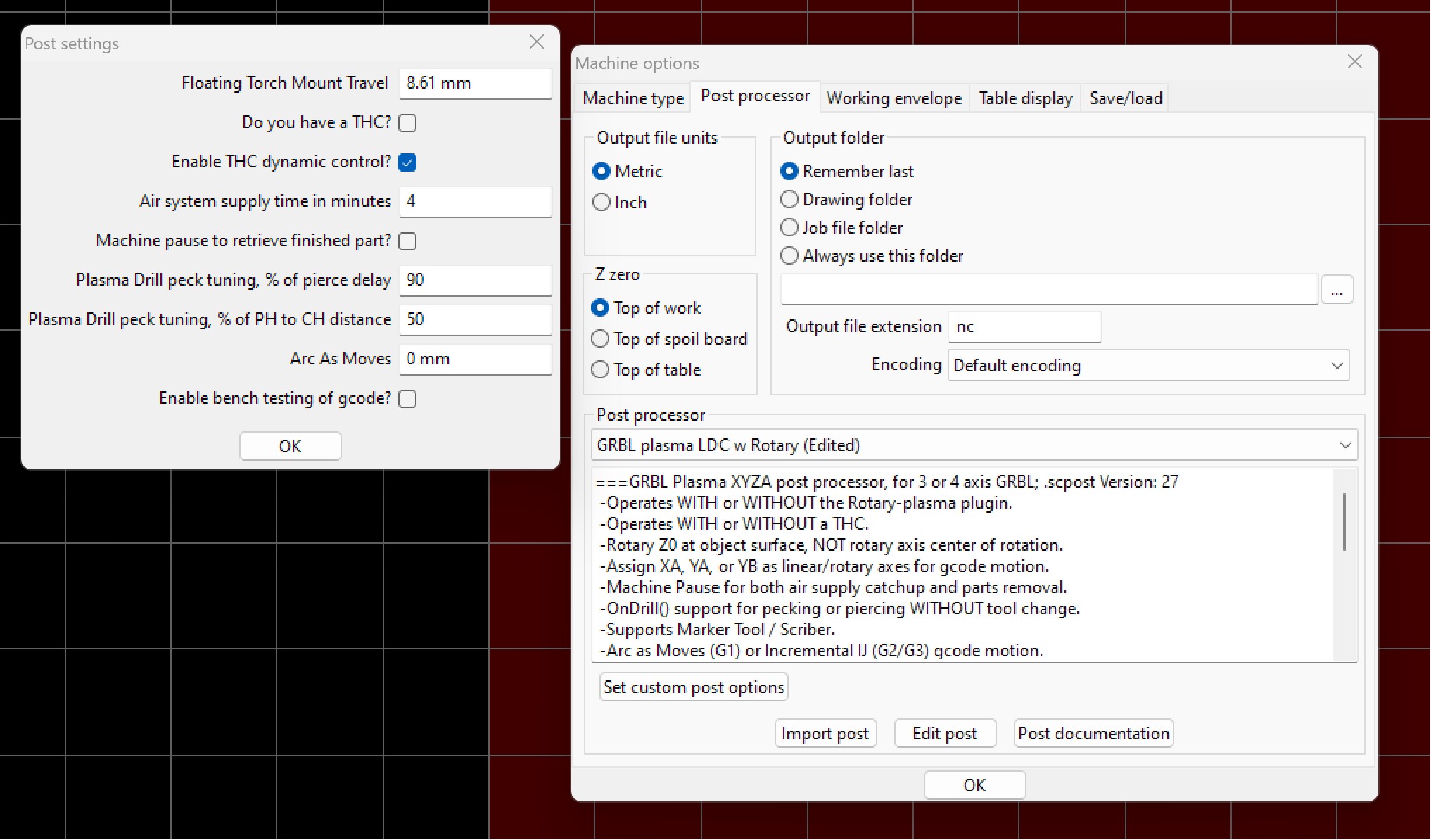The height and width of the screenshot is (840, 1431).
Task: Go to the Save/load tab
Action: (x=1125, y=98)
